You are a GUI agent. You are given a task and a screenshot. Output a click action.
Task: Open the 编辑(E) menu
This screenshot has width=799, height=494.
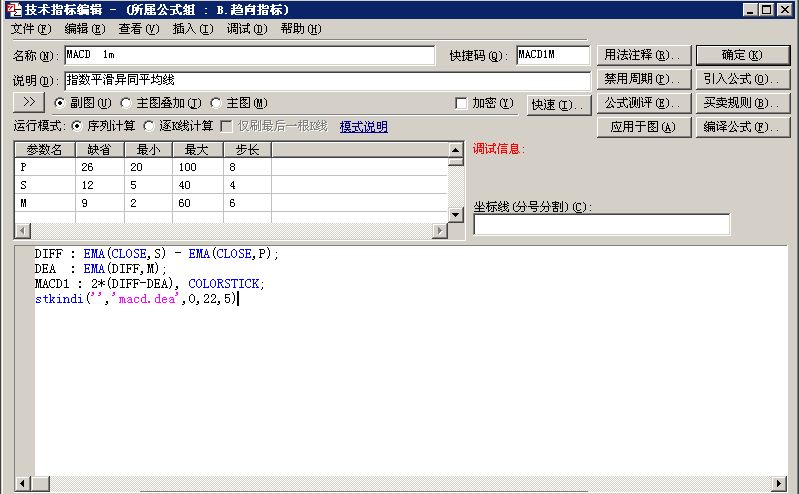click(x=85, y=29)
